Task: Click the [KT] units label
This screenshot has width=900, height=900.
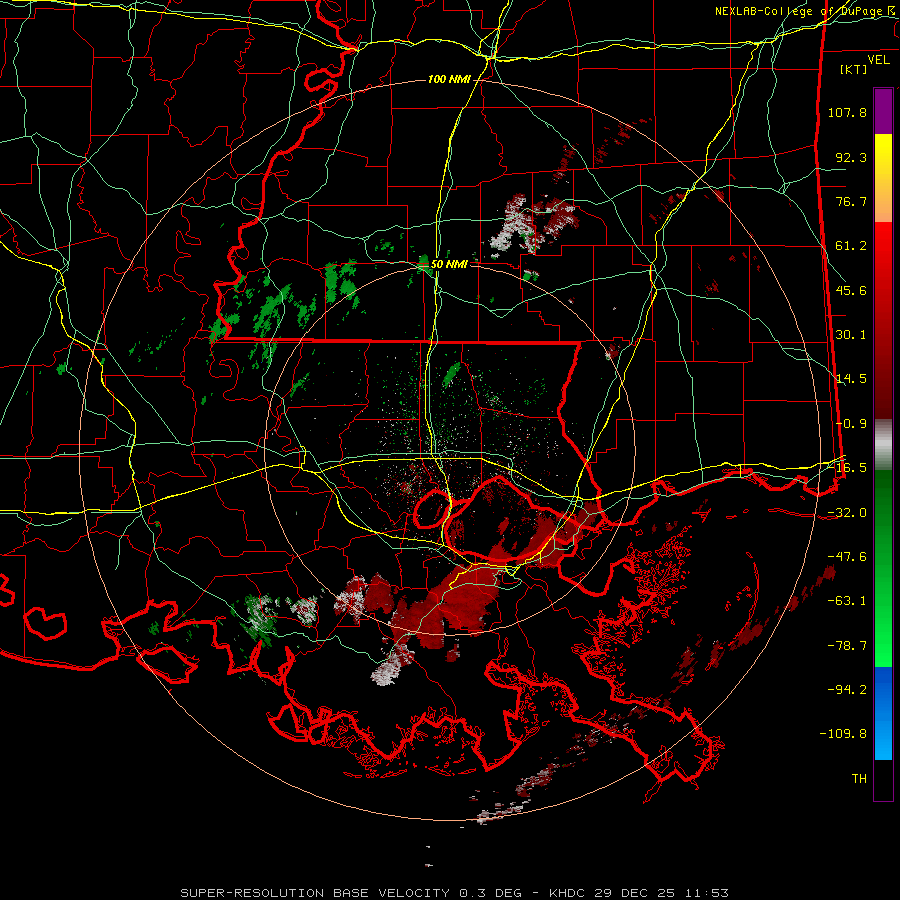Action: (x=854, y=69)
